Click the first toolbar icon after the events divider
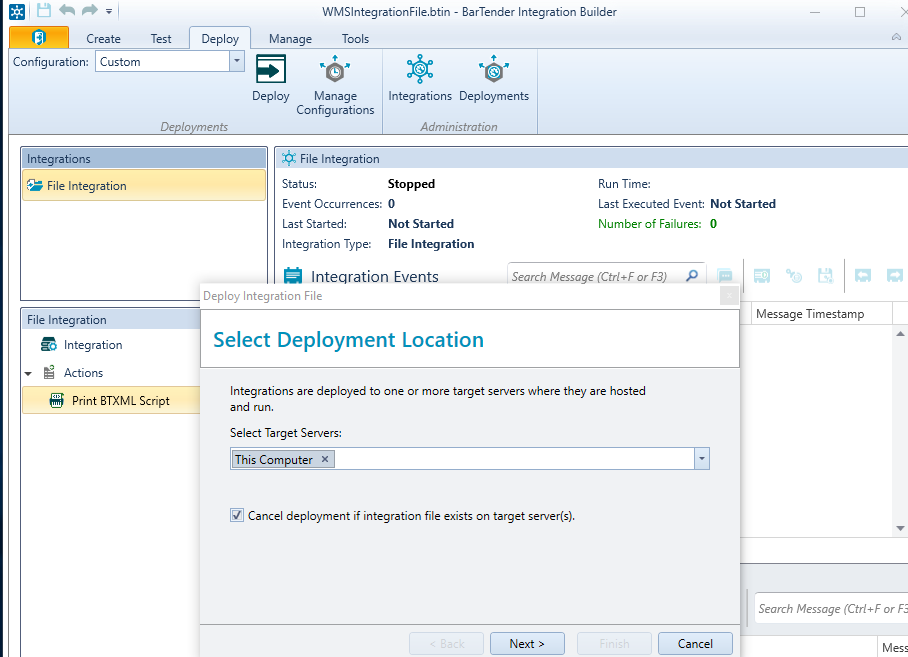 point(761,276)
